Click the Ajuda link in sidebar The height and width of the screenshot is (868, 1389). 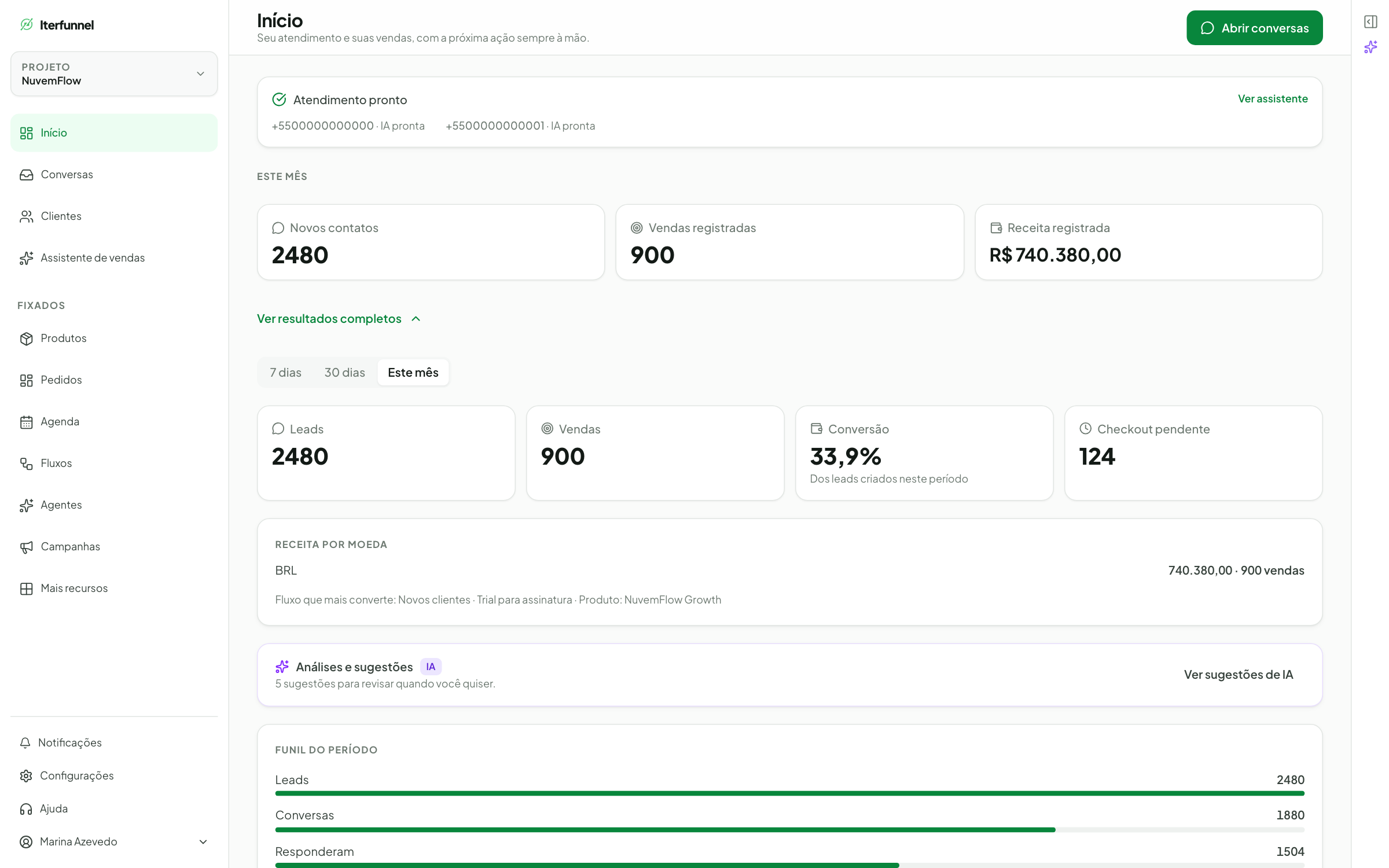pyautogui.click(x=54, y=808)
